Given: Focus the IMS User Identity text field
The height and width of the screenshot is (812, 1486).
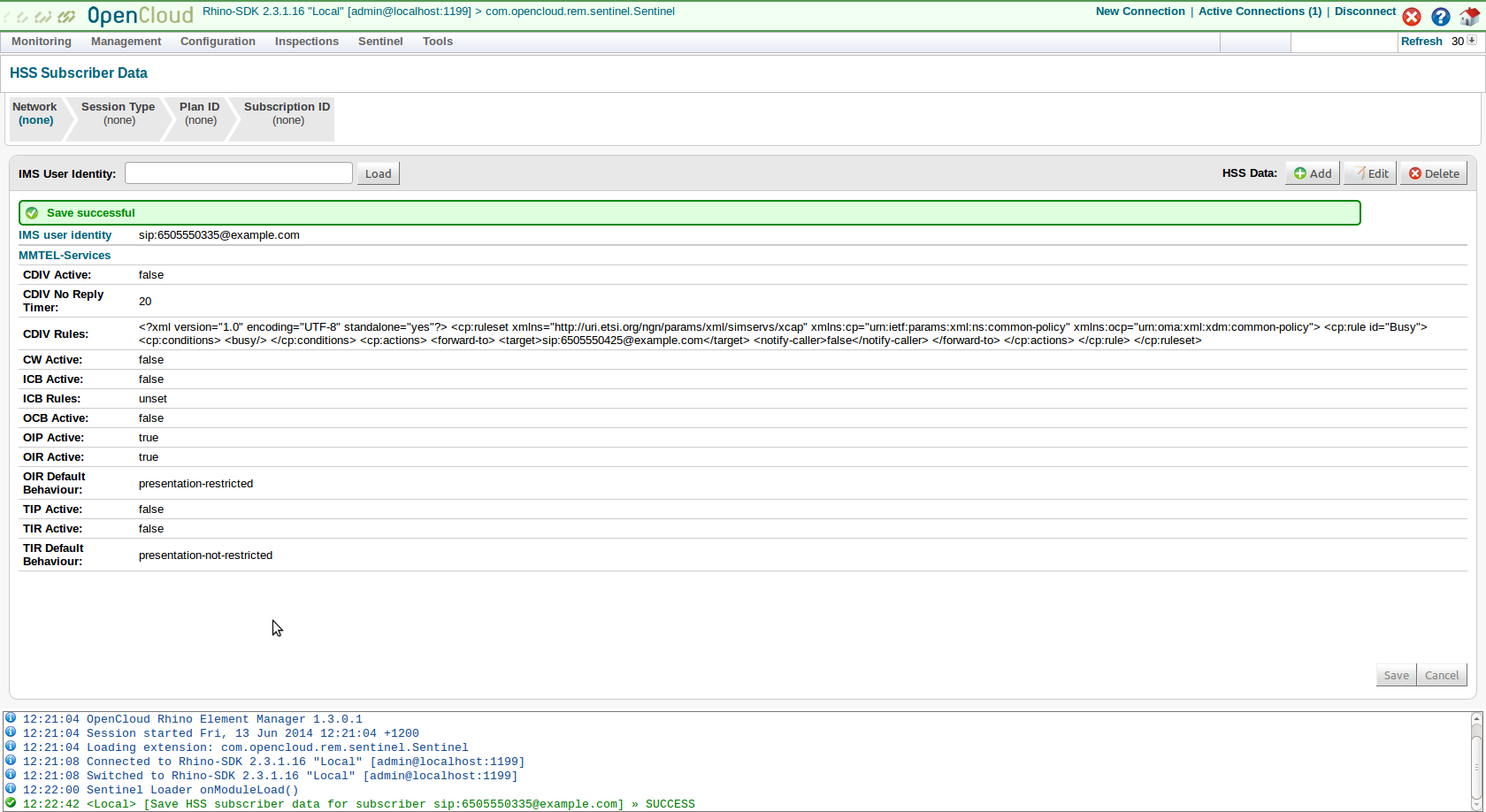Looking at the screenshot, I should click(x=239, y=173).
